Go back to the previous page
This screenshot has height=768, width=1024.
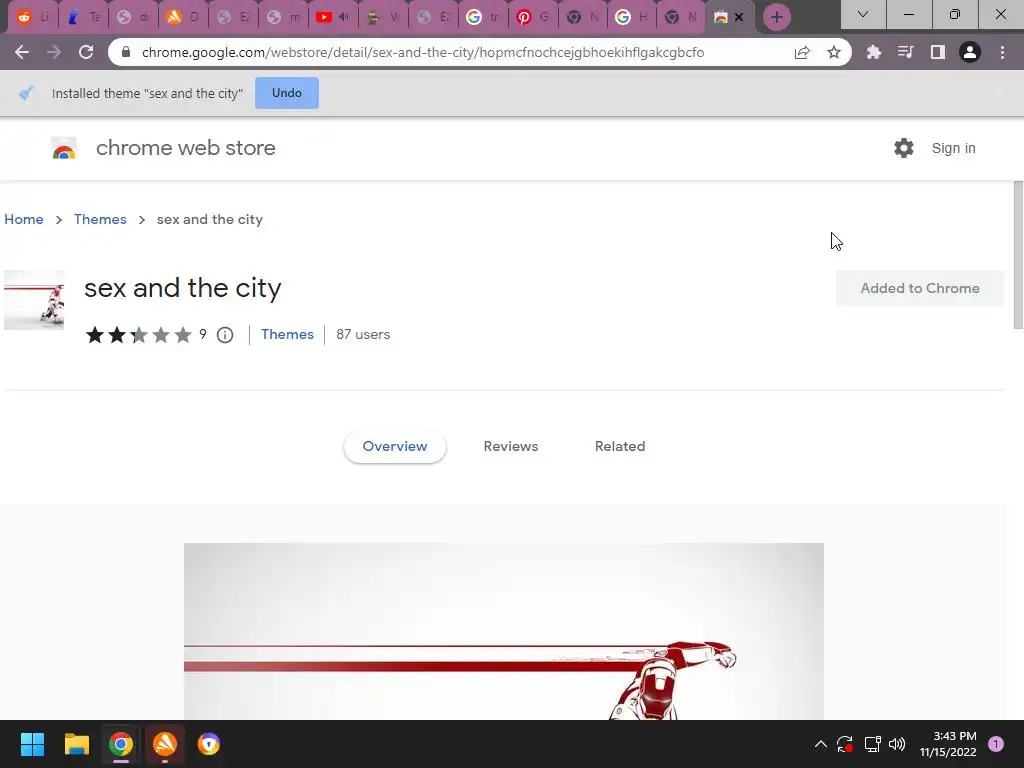coord(22,52)
